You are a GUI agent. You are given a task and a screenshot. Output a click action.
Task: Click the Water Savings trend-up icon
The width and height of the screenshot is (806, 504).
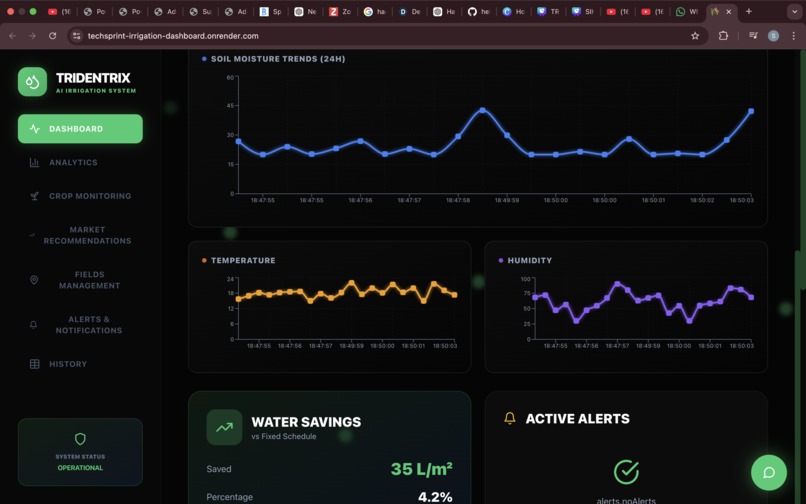click(x=224, y=427)
